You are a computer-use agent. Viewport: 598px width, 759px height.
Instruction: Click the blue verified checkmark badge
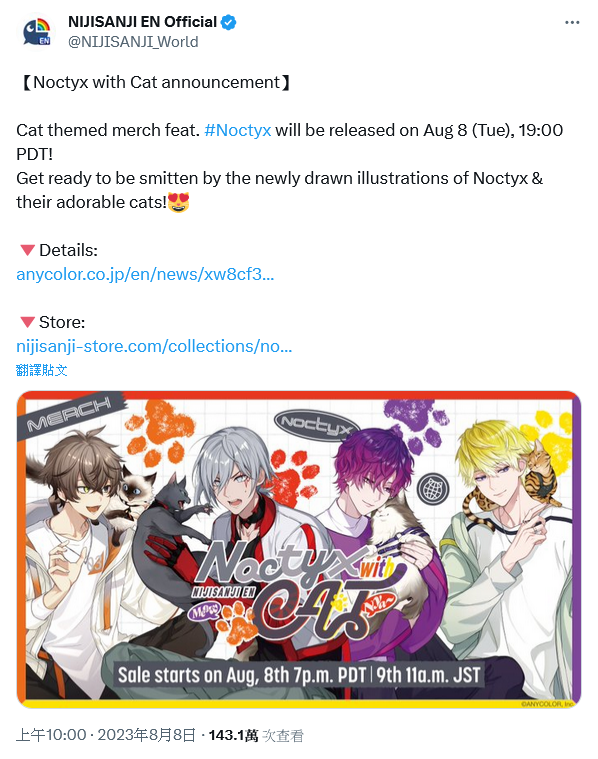[229, 22]
